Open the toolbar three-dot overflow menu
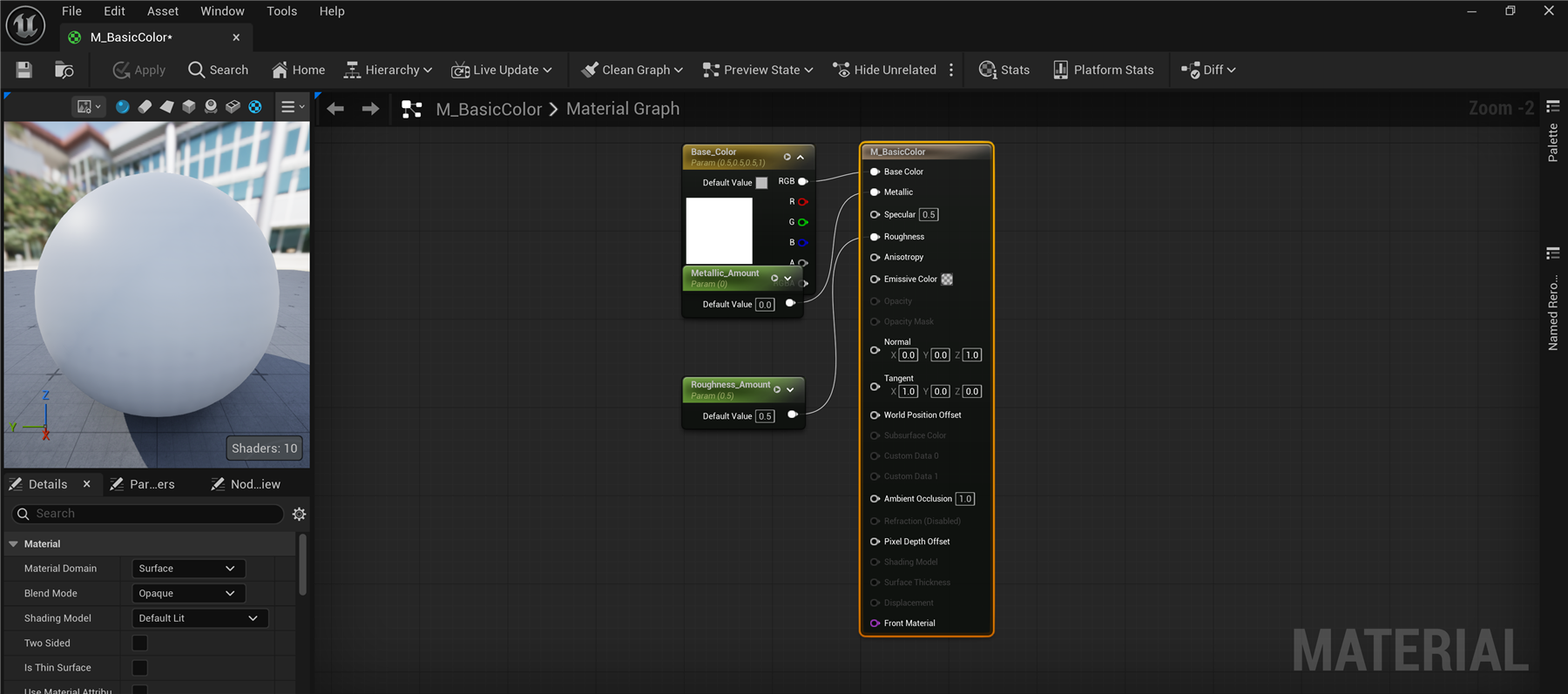The width and height of the screenshot is (1568, 694). coord(951,70)
